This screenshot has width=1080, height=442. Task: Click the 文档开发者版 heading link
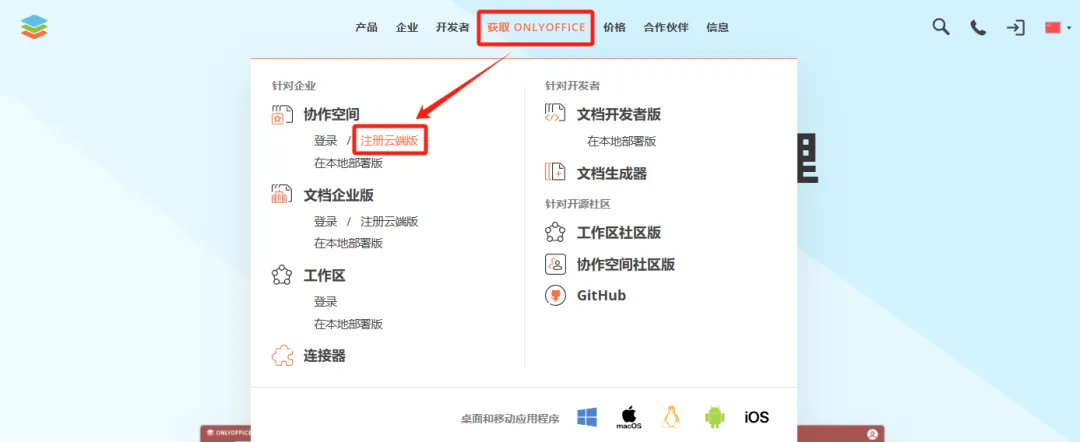point(619,114)
